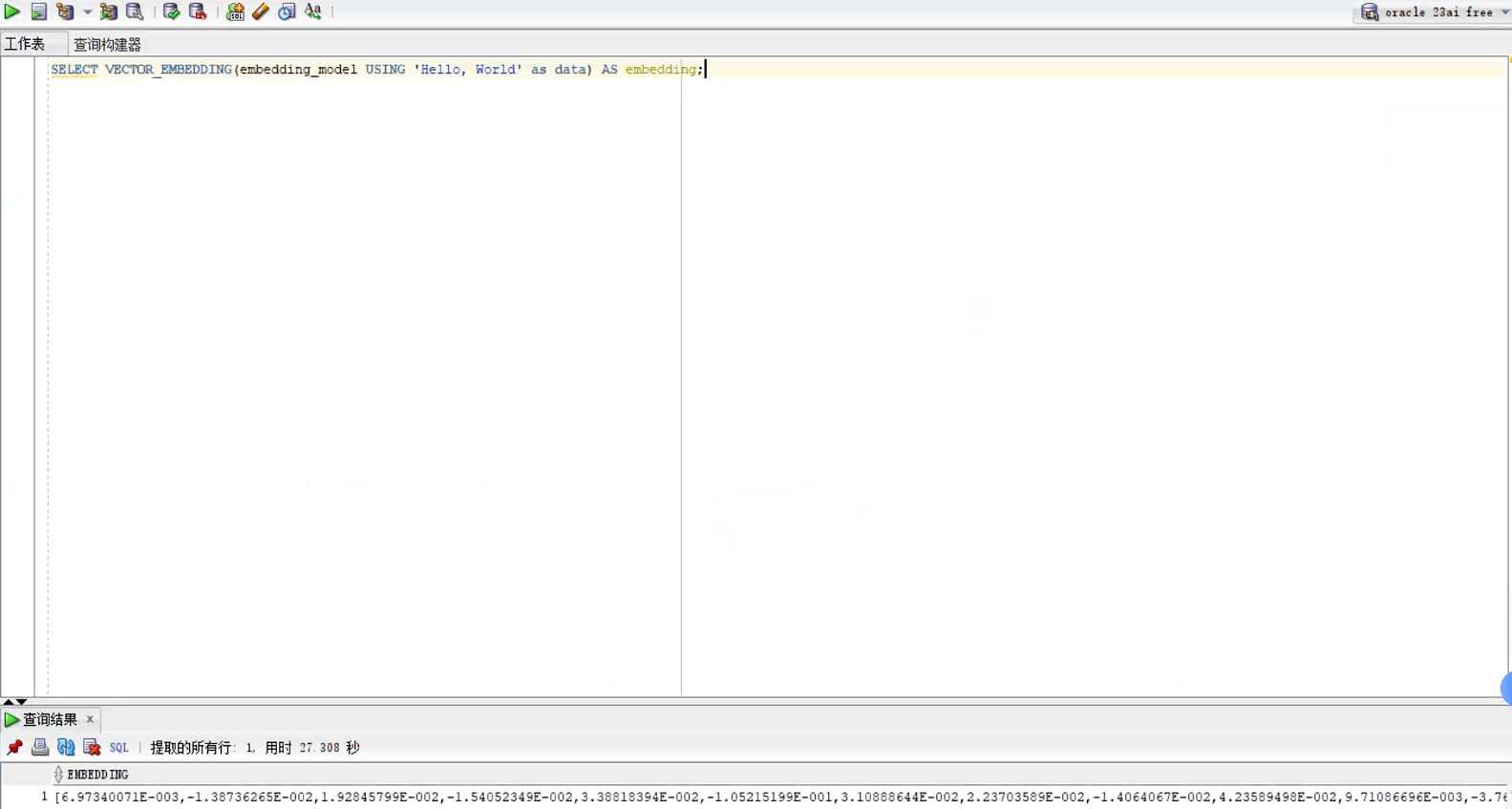The image size is (1512, 809).
Task: Commit the transaction using the toolbar icon
Action: (171, 11)
